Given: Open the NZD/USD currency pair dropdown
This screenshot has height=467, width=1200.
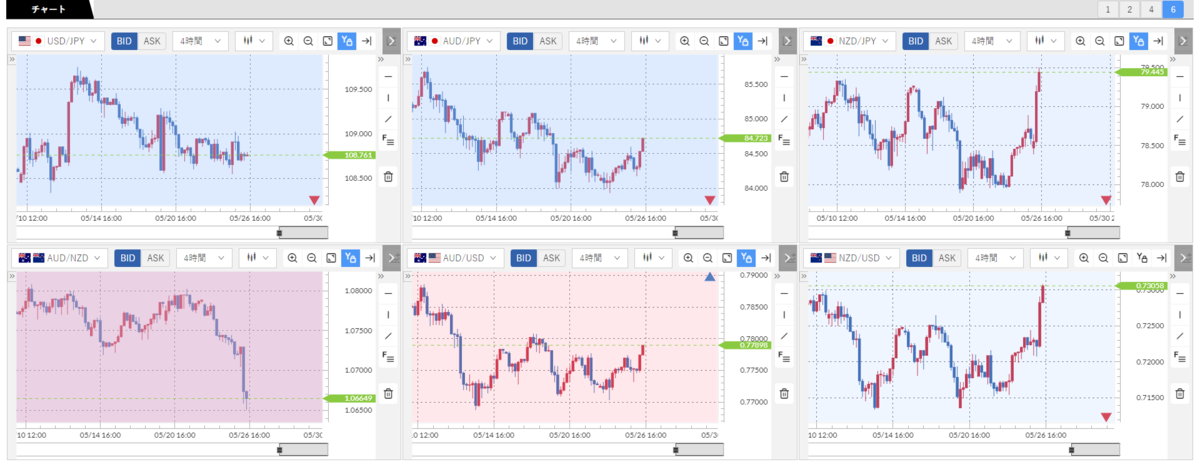Looking at the screenshot, I should coord(851,258).
